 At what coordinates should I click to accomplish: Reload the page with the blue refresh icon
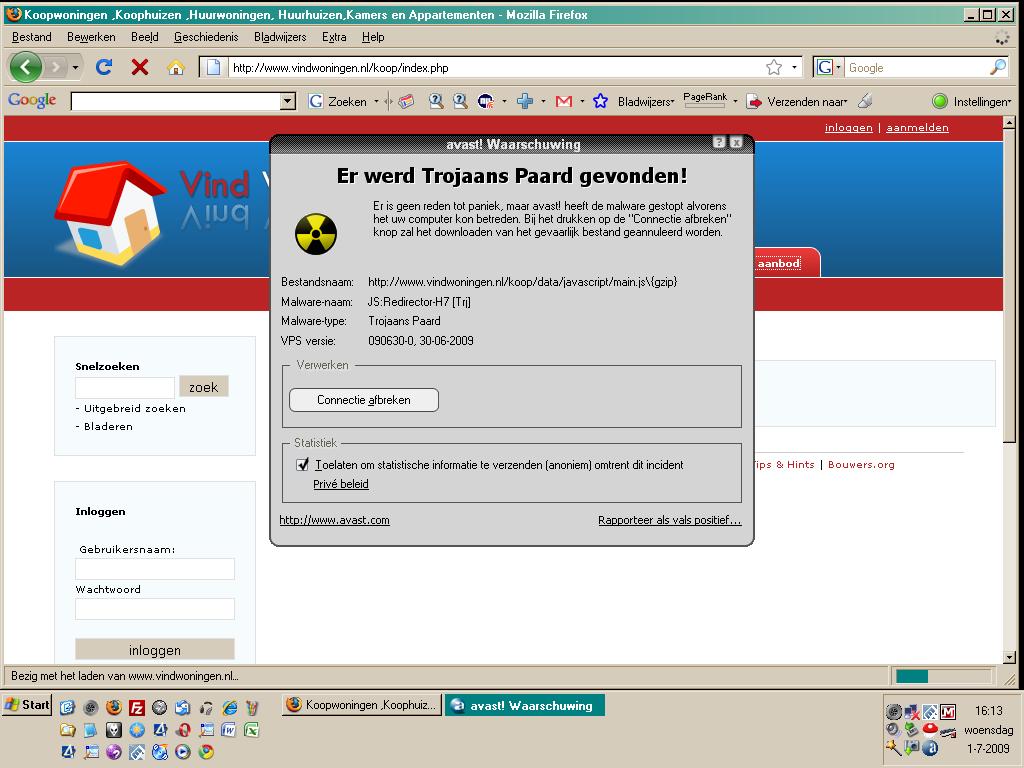104,67
